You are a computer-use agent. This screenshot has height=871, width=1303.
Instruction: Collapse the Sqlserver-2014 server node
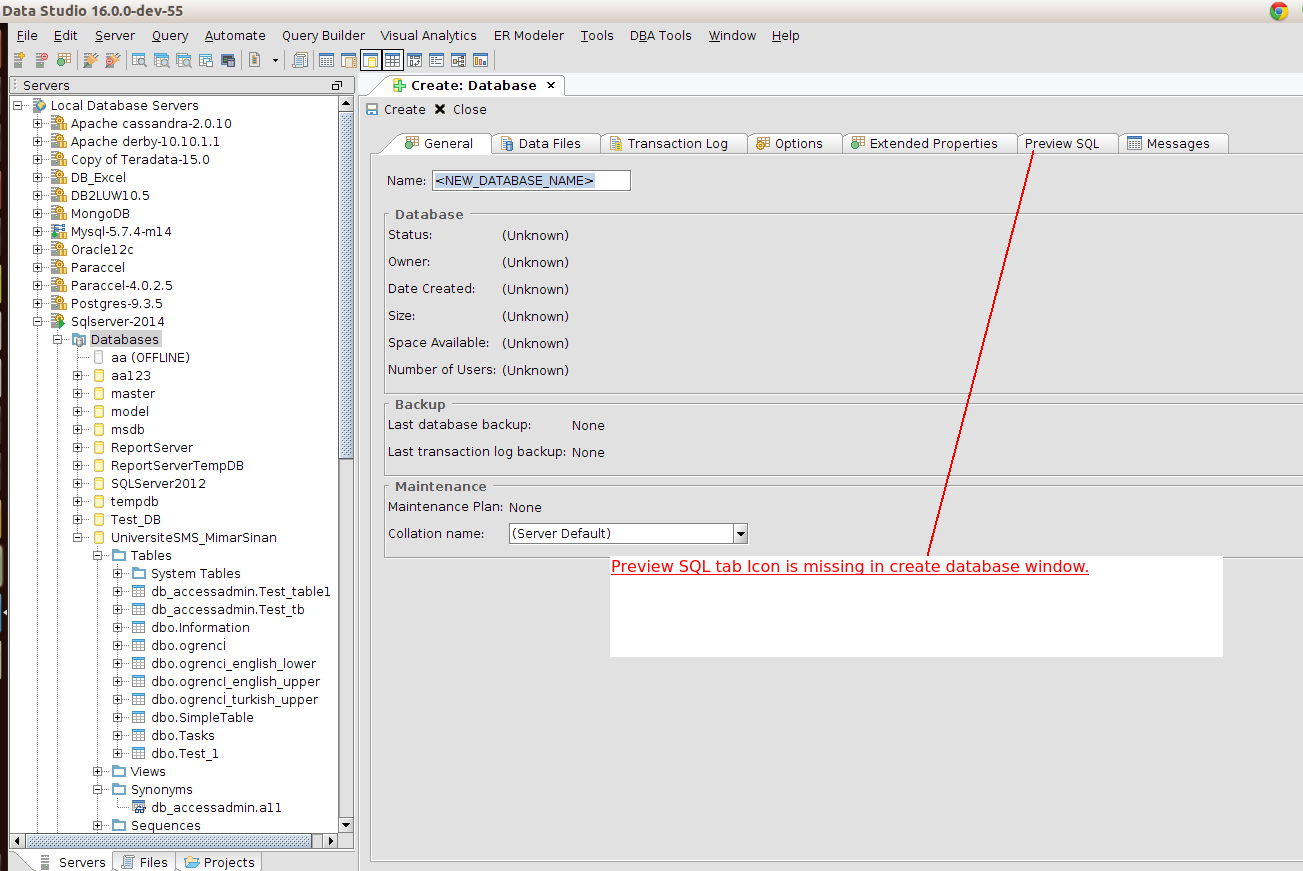point(38,321)
